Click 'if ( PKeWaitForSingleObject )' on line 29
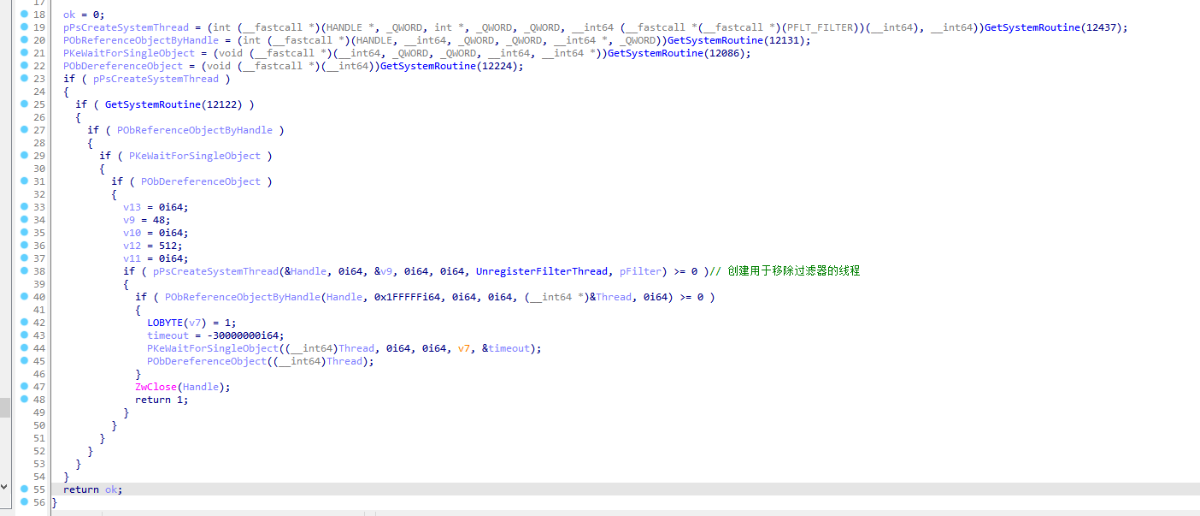The image size is (1200, 516). [x=186, y=156]
